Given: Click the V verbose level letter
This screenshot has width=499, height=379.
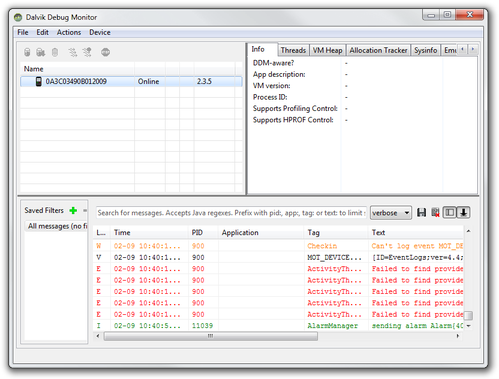Looking at the screenshot, I should (x=99, y=258).
